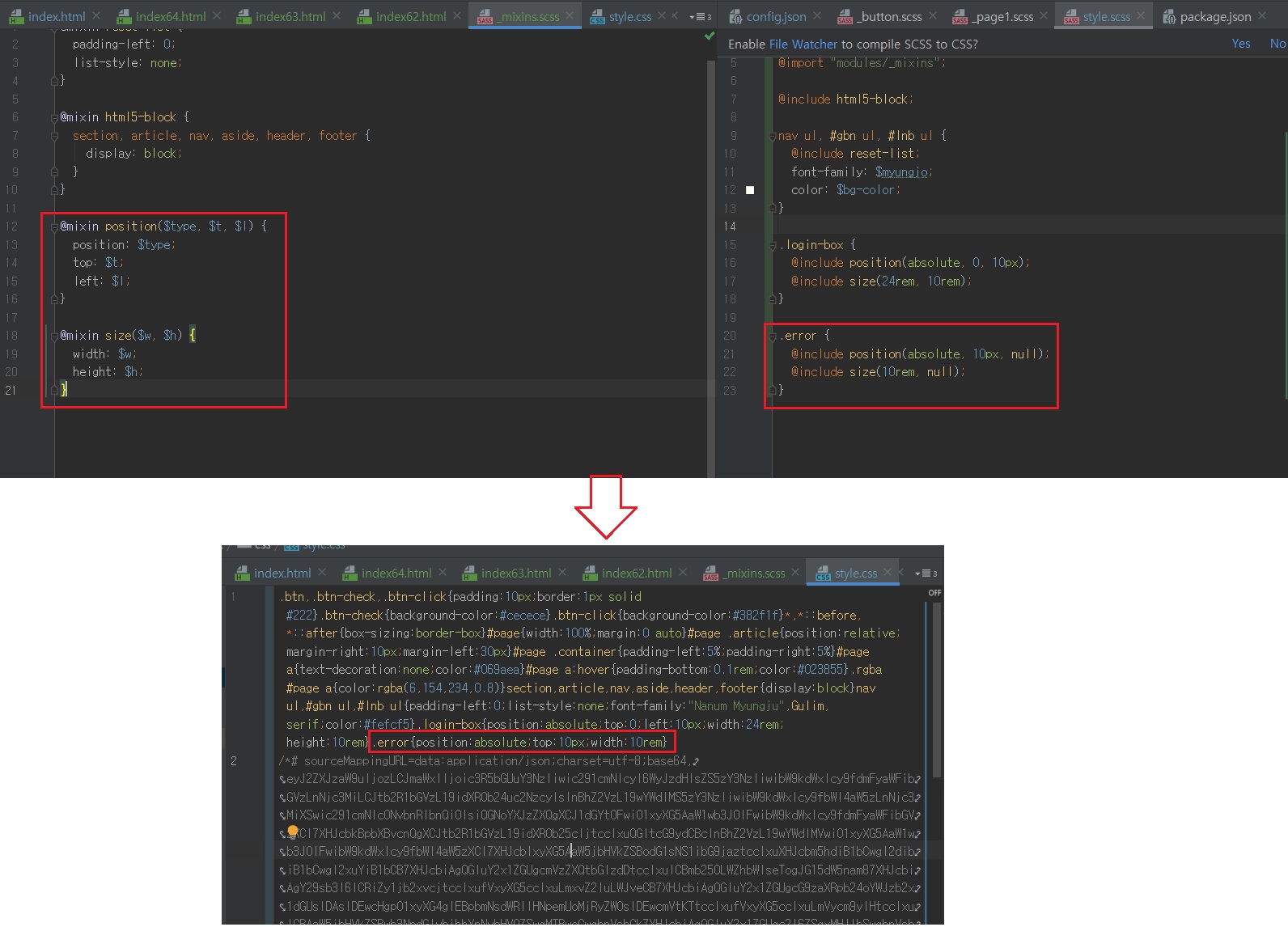Image resolution: width=1288 pixels, height=927 pixels.
Task: Click No on the File Watcher prompt
Action: [1277, 44]
